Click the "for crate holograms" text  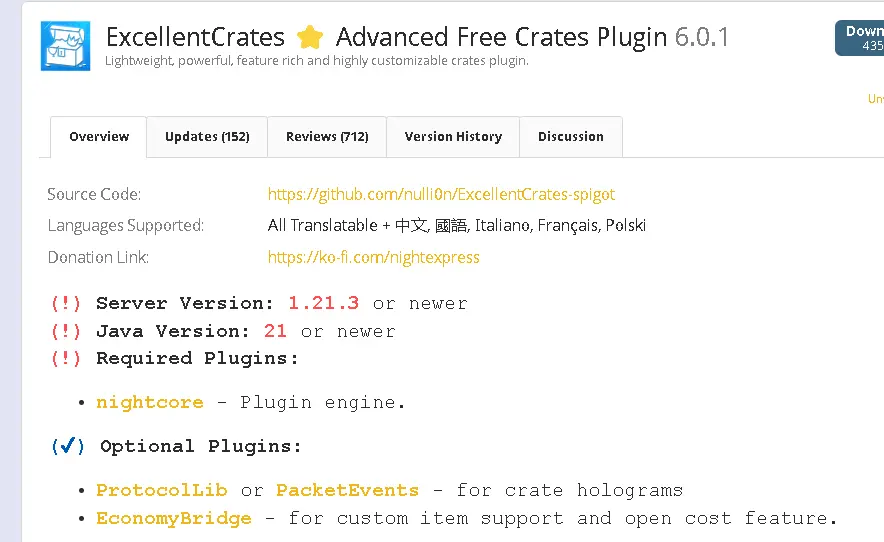tap(569, 491)
